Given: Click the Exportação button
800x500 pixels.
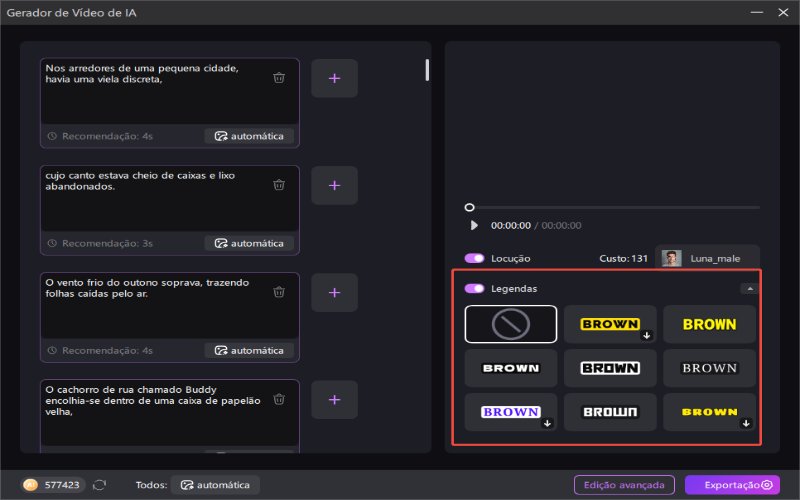Looking at the screenshot, I should pos(732,485).
